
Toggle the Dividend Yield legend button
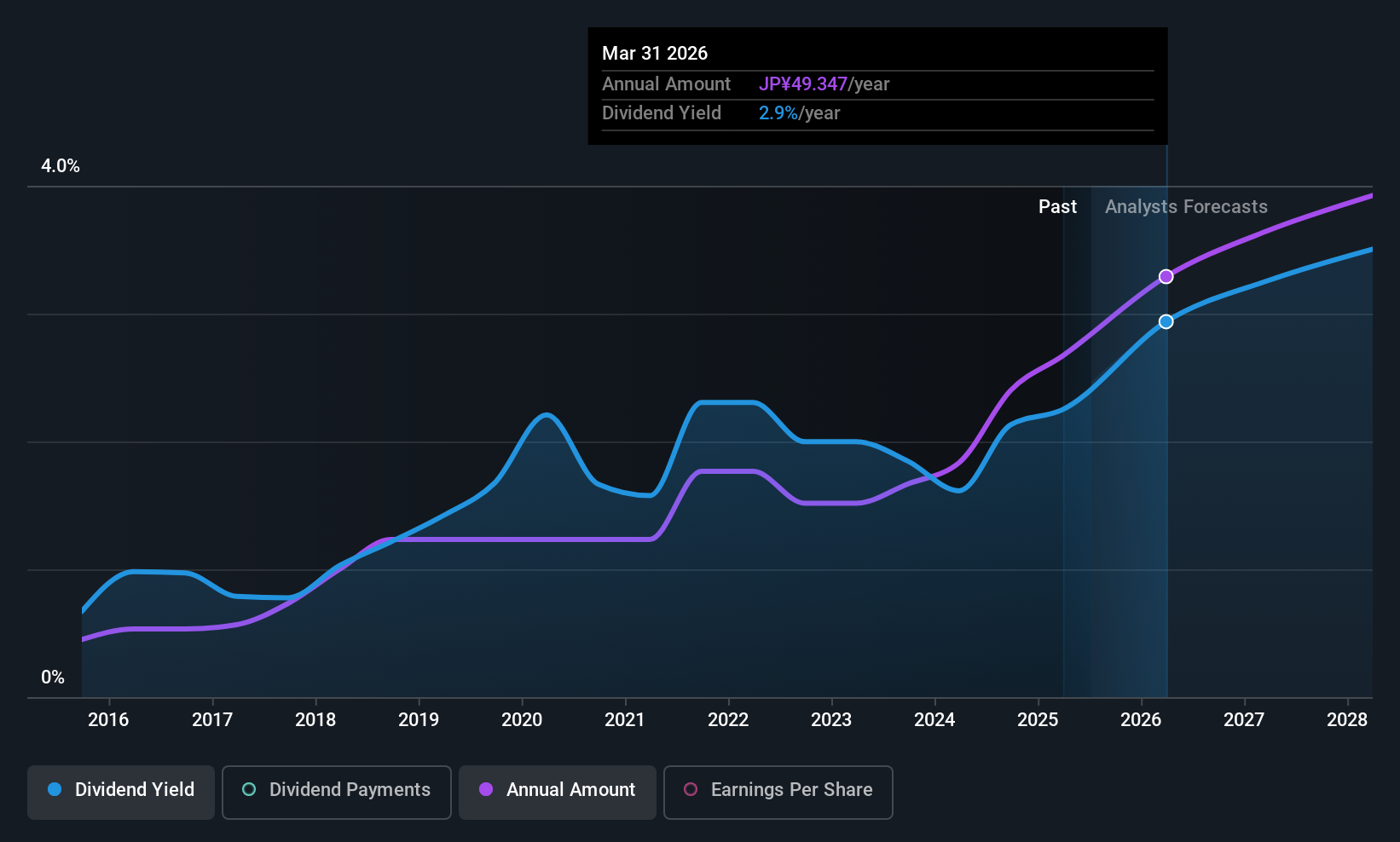coord(121,793)
